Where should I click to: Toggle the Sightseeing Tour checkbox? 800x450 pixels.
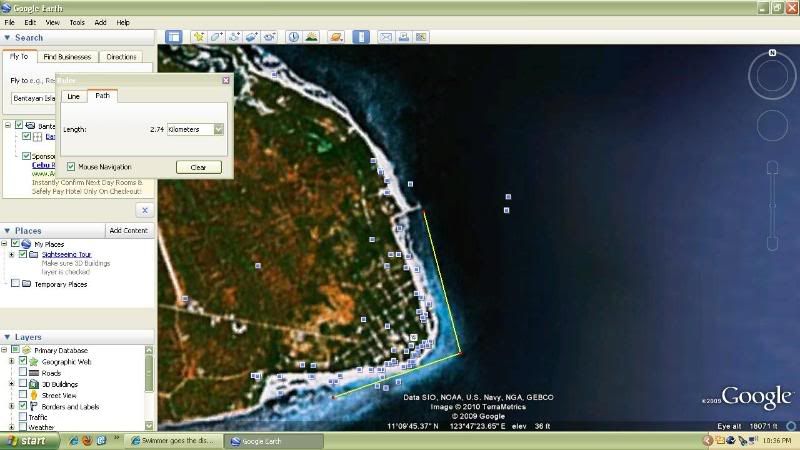(x=23, y=254)
